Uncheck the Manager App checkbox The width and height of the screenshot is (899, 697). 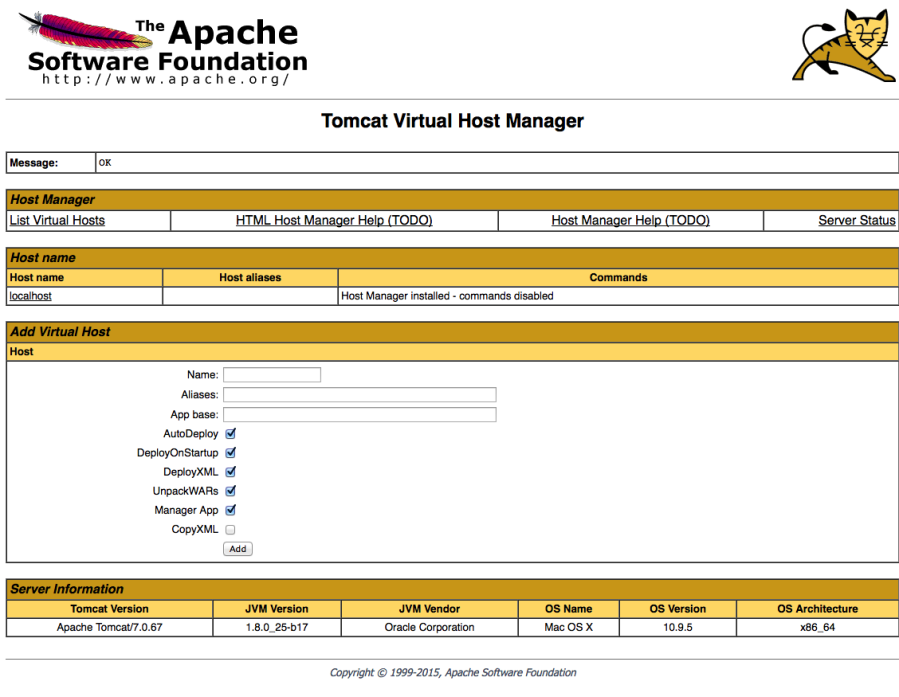pyautogui.click(x=230, y=510)
